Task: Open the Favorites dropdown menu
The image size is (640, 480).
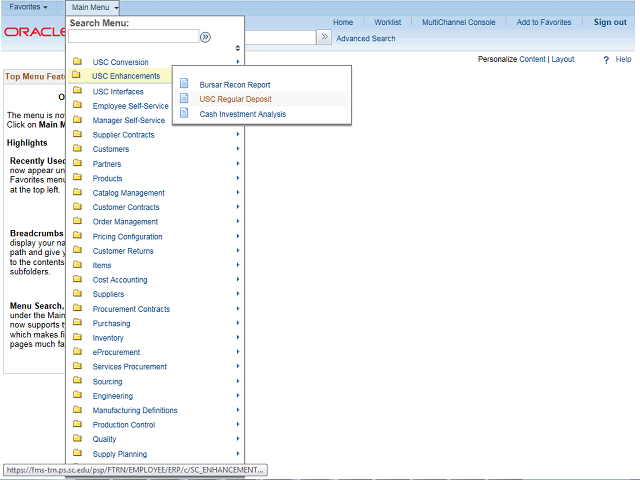Action: tap(28, 7)
